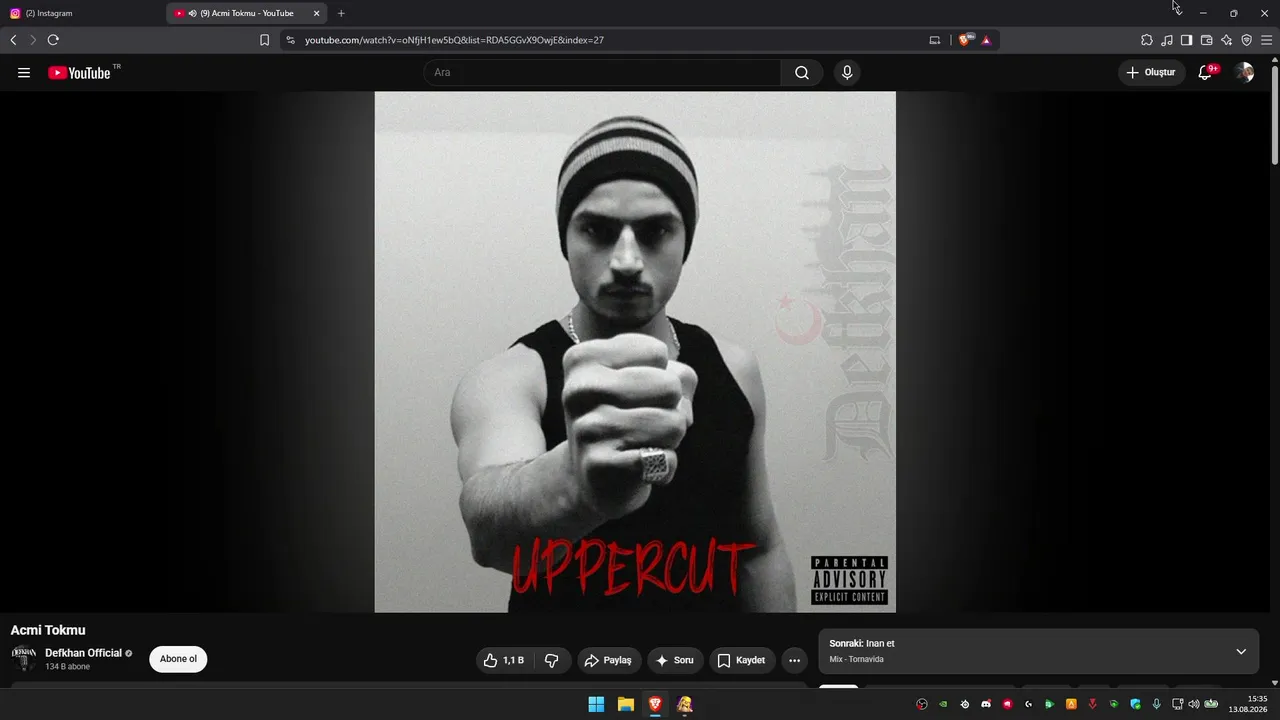Viewport: 1280px width, 720px height.
Task: Open Defkhan Official channel name link
Action: tap(83, 653)
